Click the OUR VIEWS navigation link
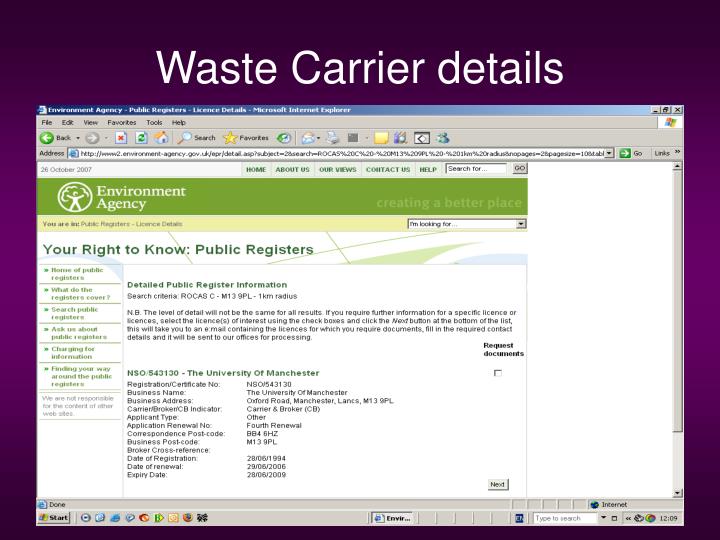 tap(338, 169)
